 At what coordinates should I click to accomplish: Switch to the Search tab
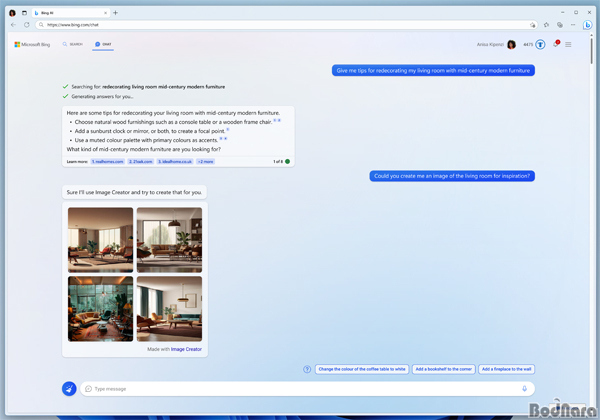pos(73,44)
